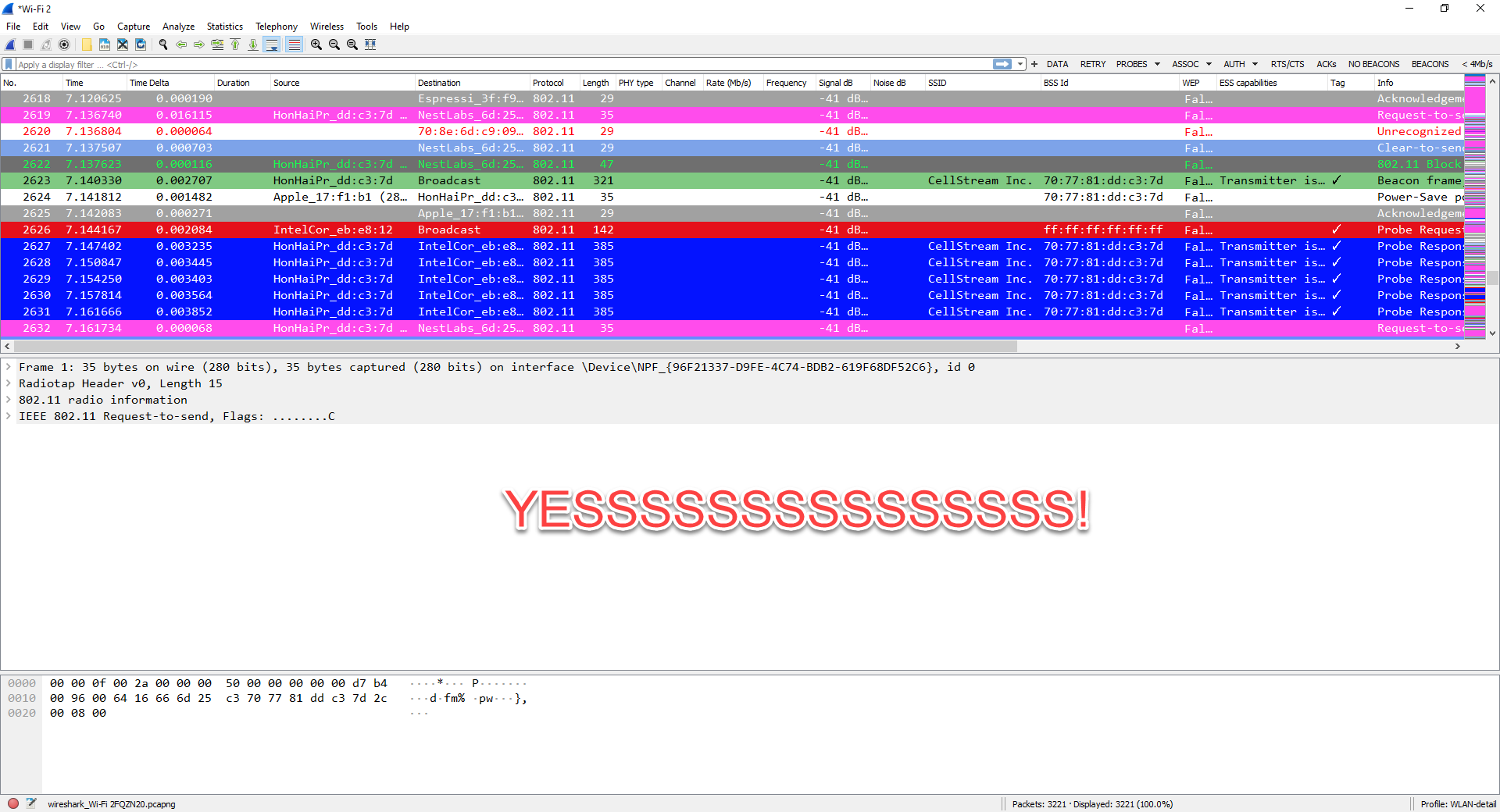1500x812 pixels.
Task: Click the open capture file folder icon
Action: (x=87, y=45)
